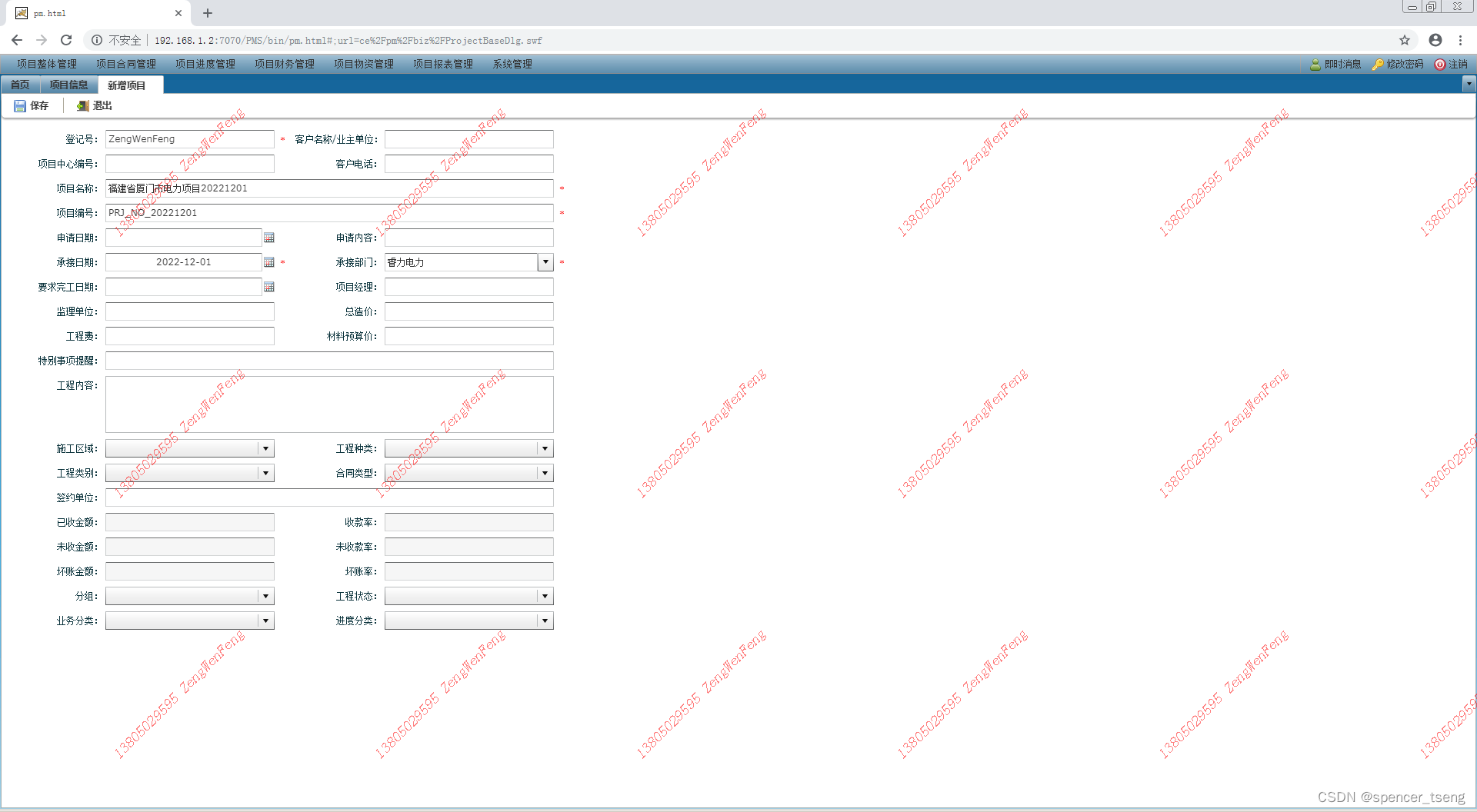Click the bookmark star in the address bar
Image resolution: width=1477 pixels, height=812 pixels.
point(1405,40)
